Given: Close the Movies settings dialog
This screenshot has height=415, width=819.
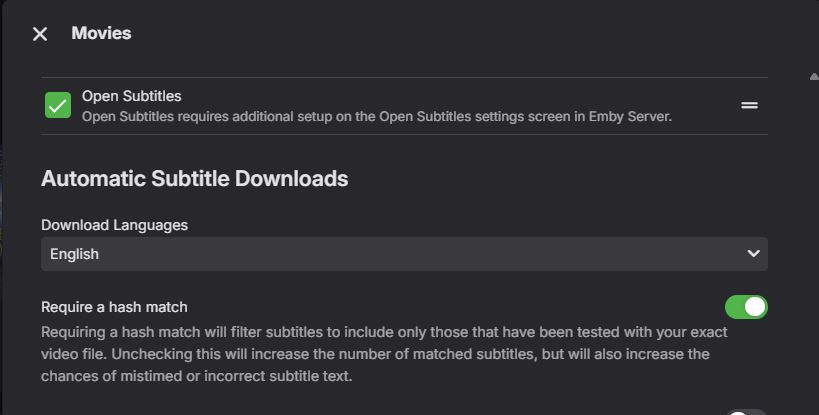Looking at the screenshot, I should click(x=40, y=34).
